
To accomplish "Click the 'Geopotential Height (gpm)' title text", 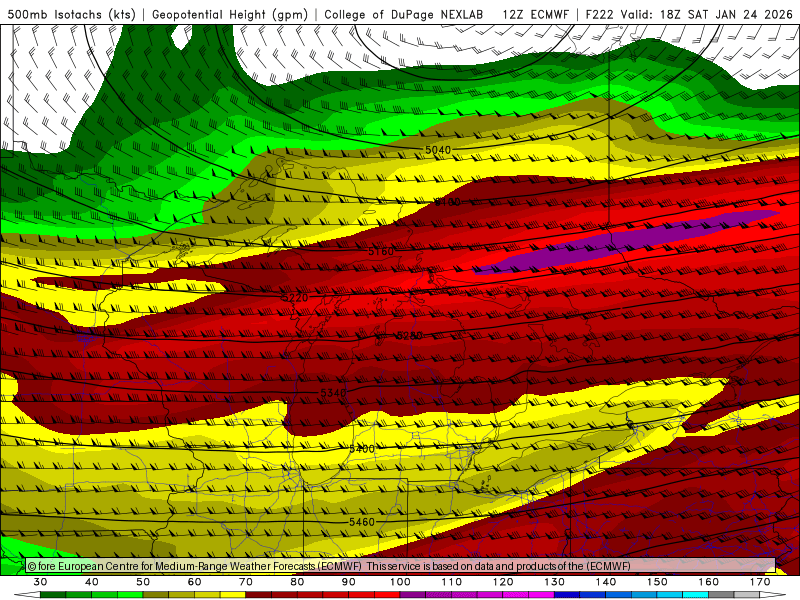I will (230, 14).
